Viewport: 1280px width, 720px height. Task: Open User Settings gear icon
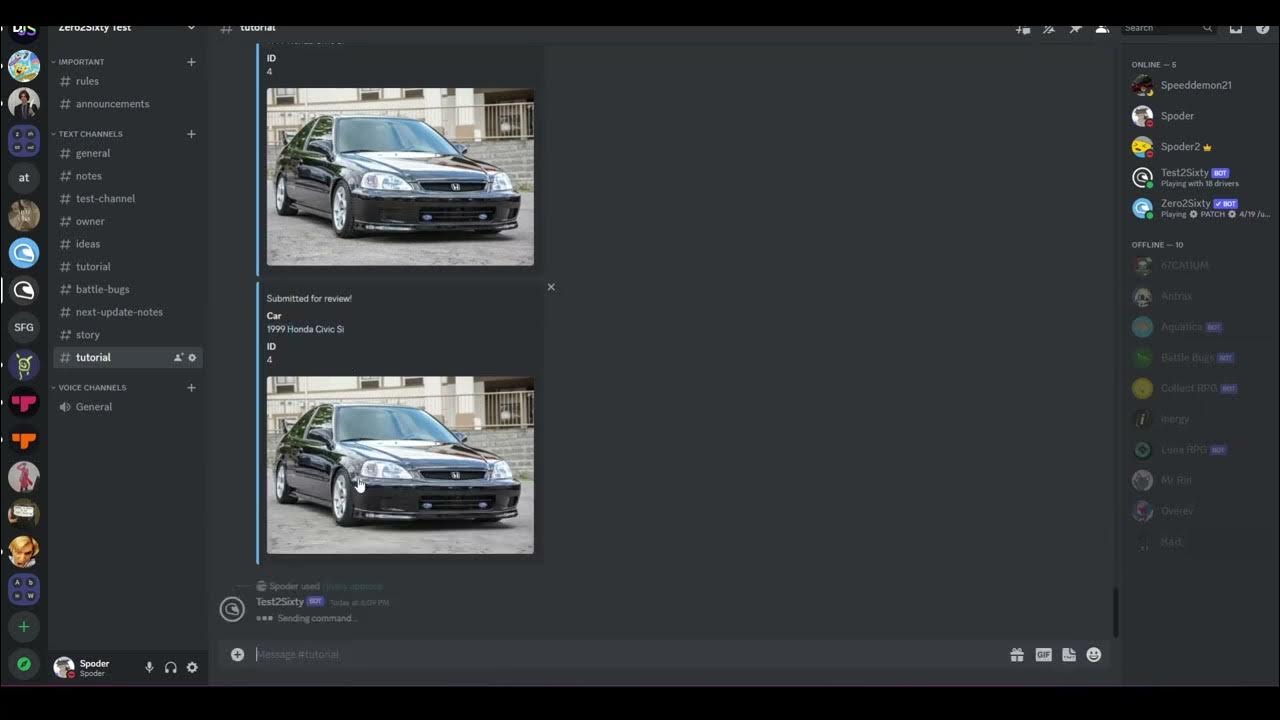click(x=192, y=668)
